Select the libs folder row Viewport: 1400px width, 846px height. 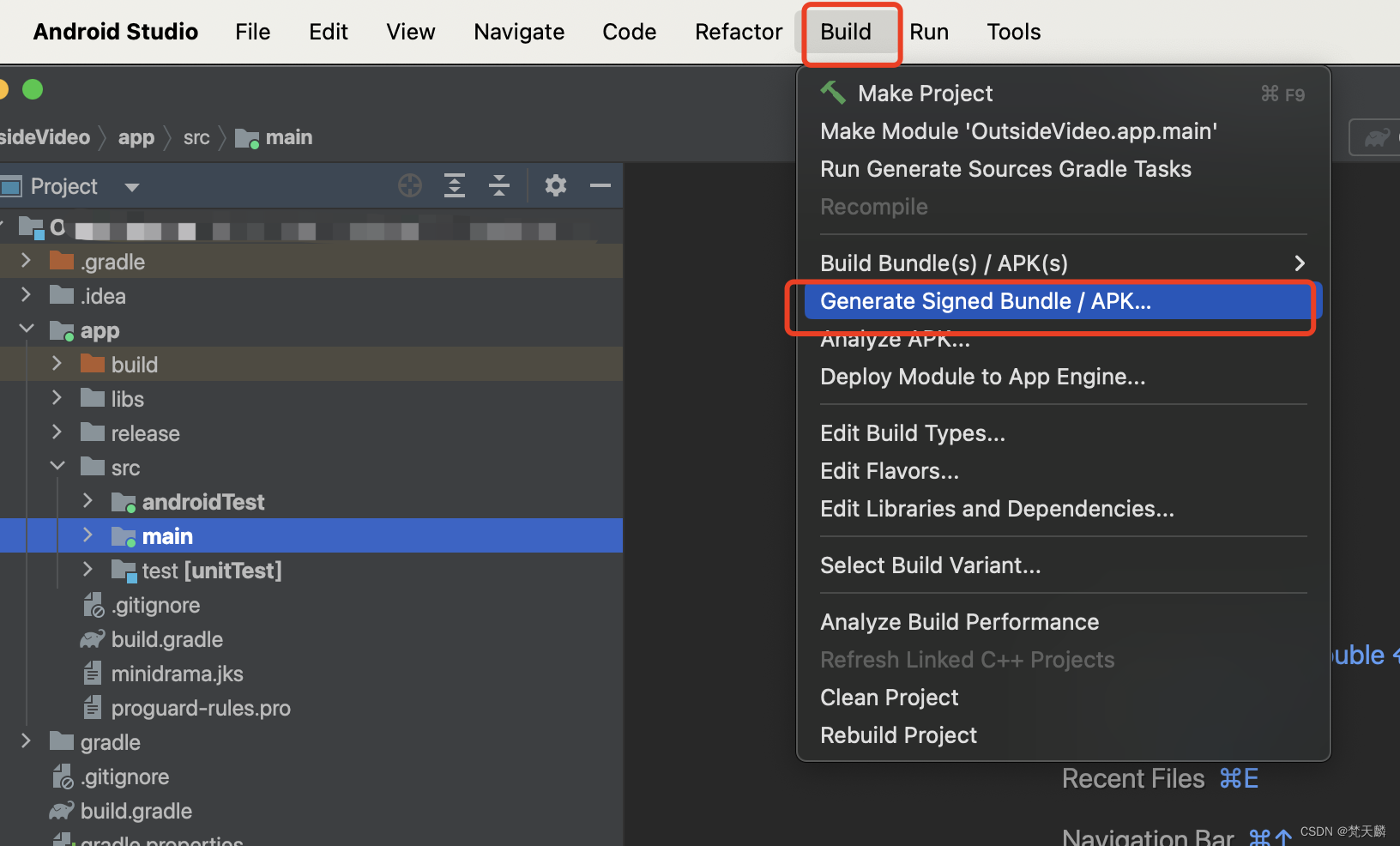311,398
